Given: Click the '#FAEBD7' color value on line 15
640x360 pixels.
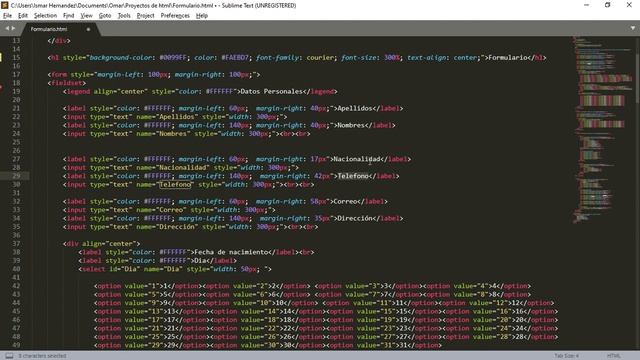Looking at the screenshot, I should pos(235,58).
